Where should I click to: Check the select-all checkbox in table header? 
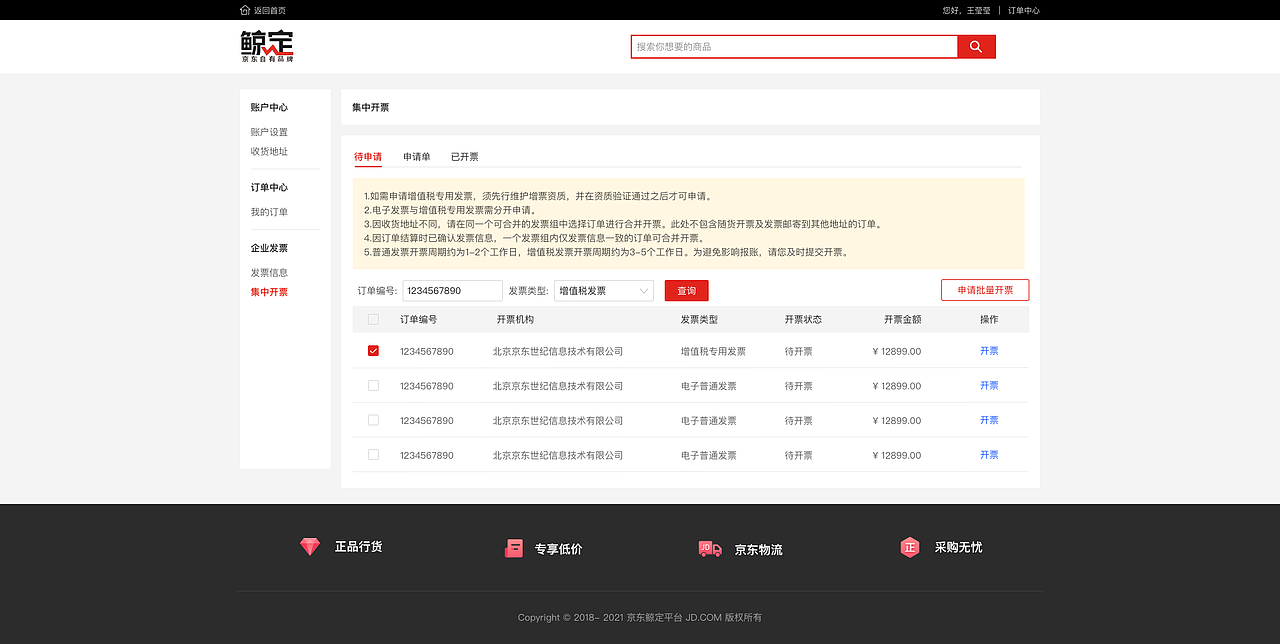tap(373, 318)
